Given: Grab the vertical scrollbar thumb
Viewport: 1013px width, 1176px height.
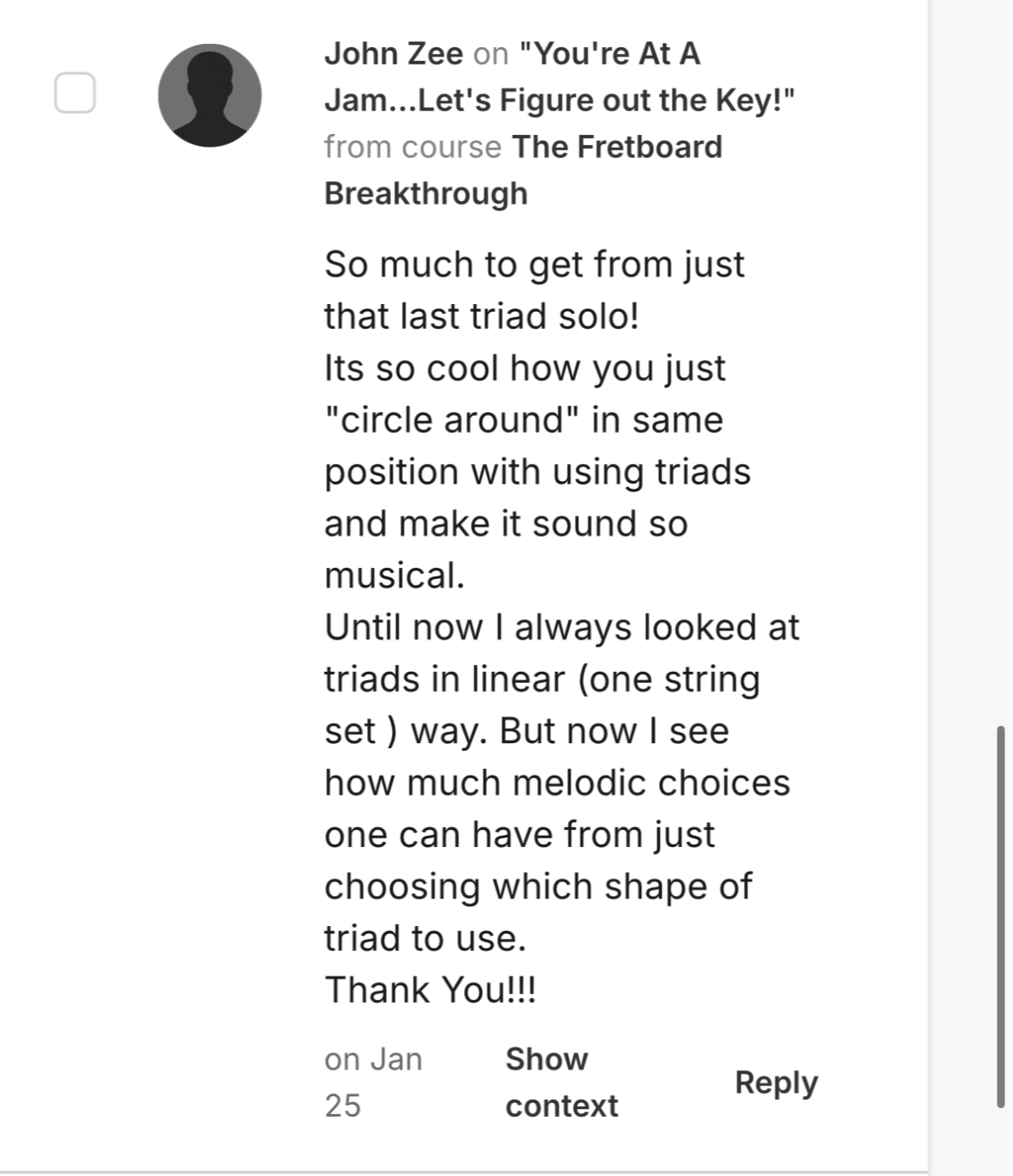Looking at the screenshot, I should coord(1000,917).
